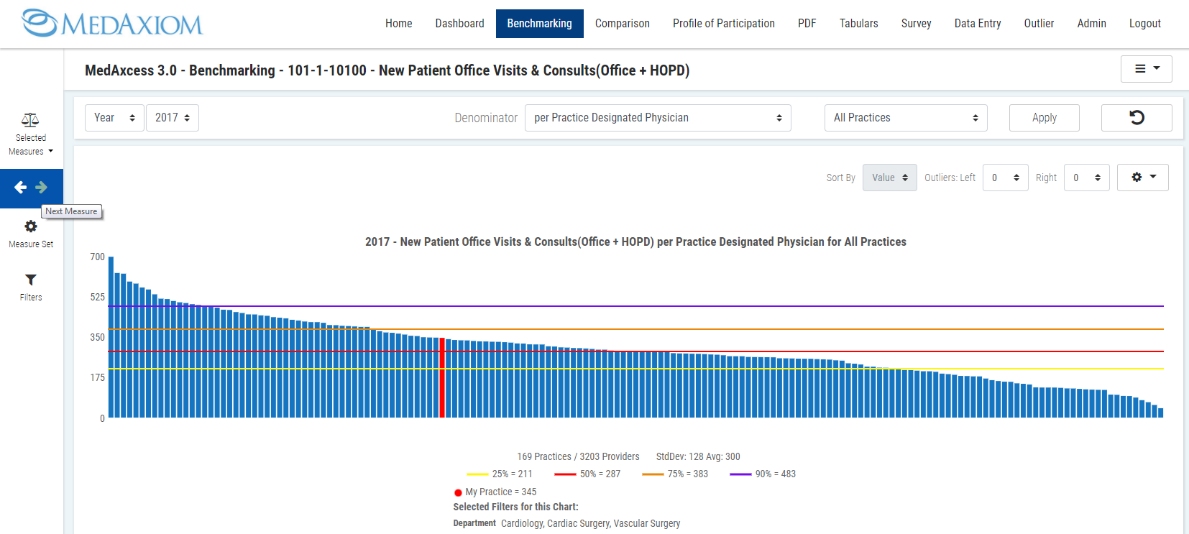The image size is (1189, 534).
Task: Click the Apply button
Action: [1044, 118]
